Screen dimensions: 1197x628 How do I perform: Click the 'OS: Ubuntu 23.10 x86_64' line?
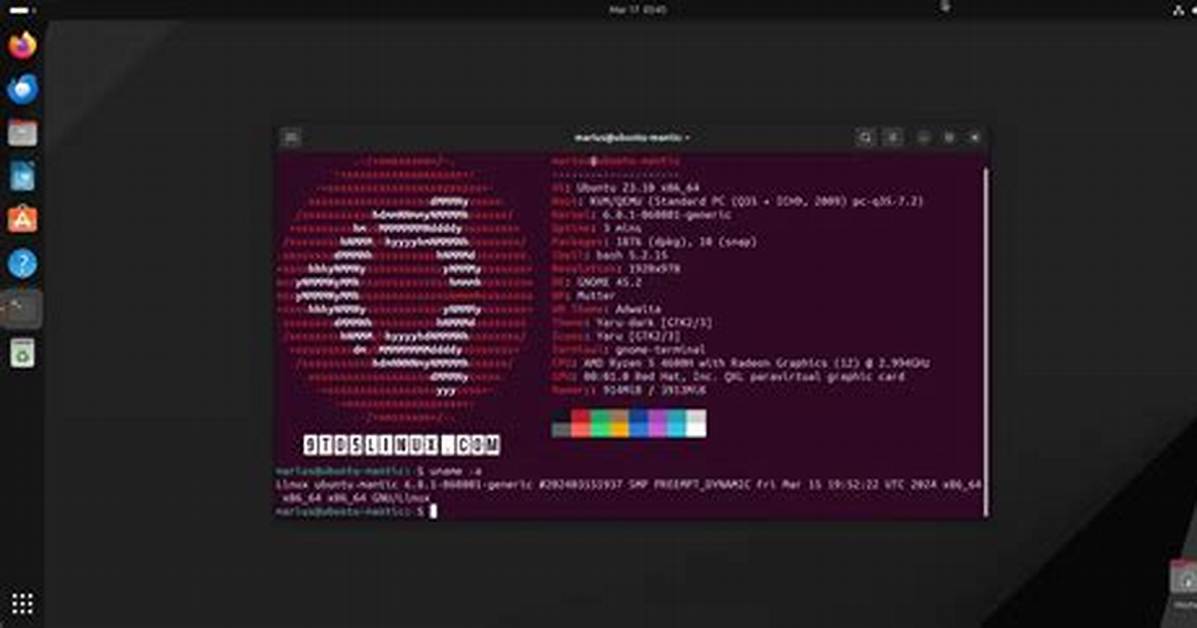(x=625, y=188)
